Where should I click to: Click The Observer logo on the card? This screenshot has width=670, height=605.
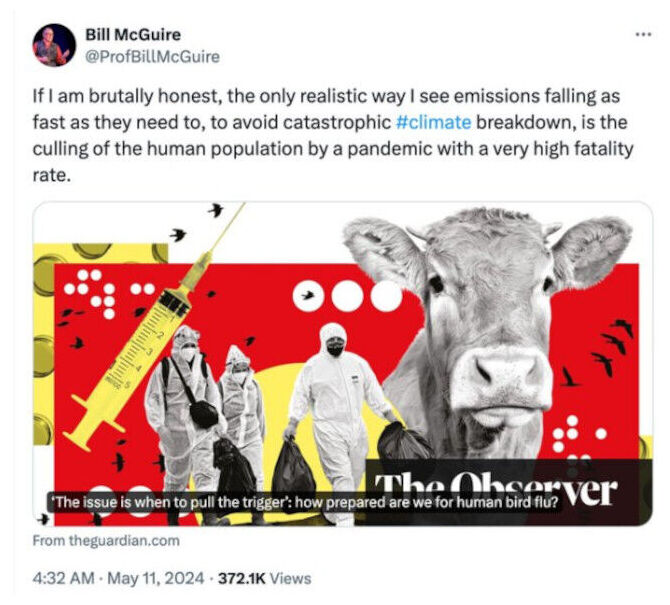coord(496,488)
